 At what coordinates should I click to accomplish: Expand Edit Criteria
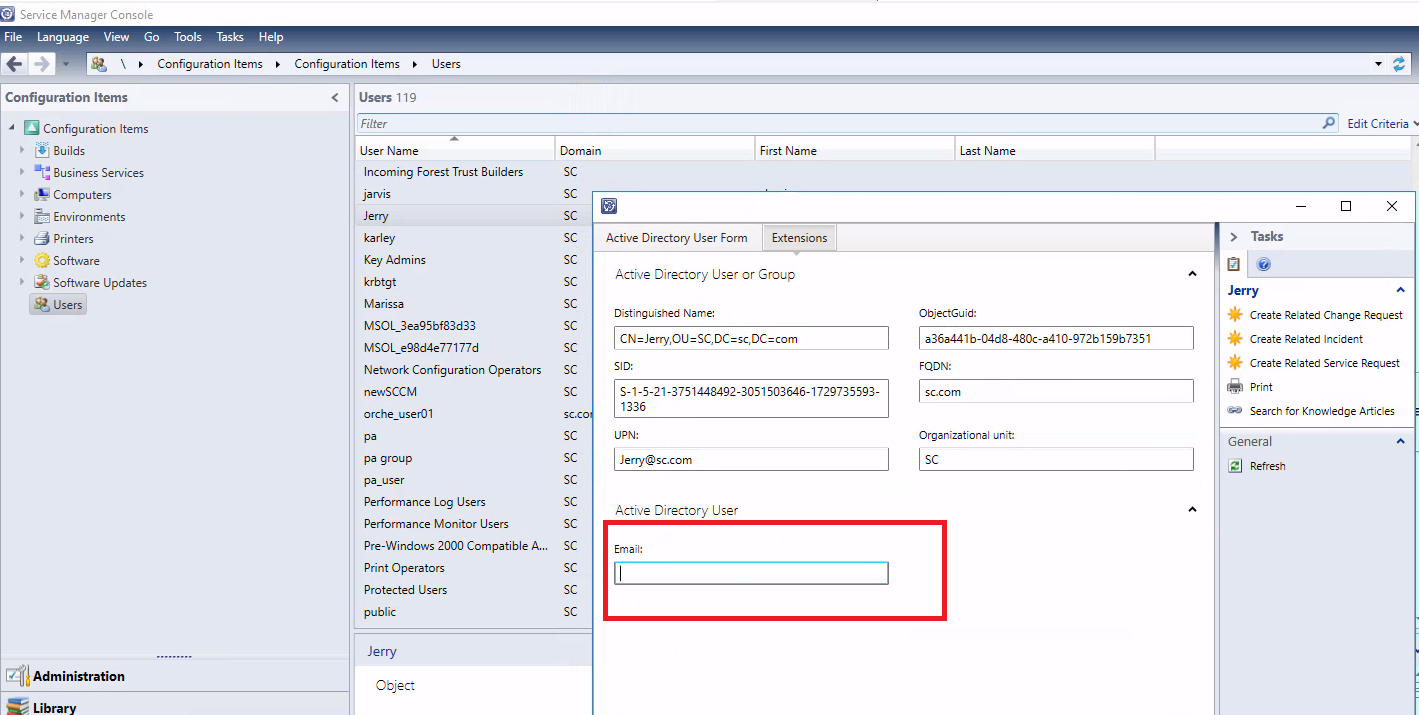(x=1383, y=124)
